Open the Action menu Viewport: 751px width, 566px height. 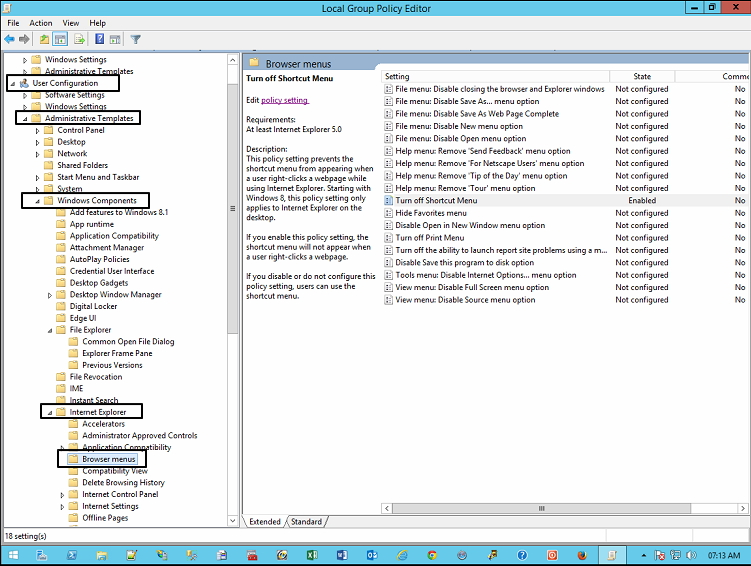click(x=41, y=23)
